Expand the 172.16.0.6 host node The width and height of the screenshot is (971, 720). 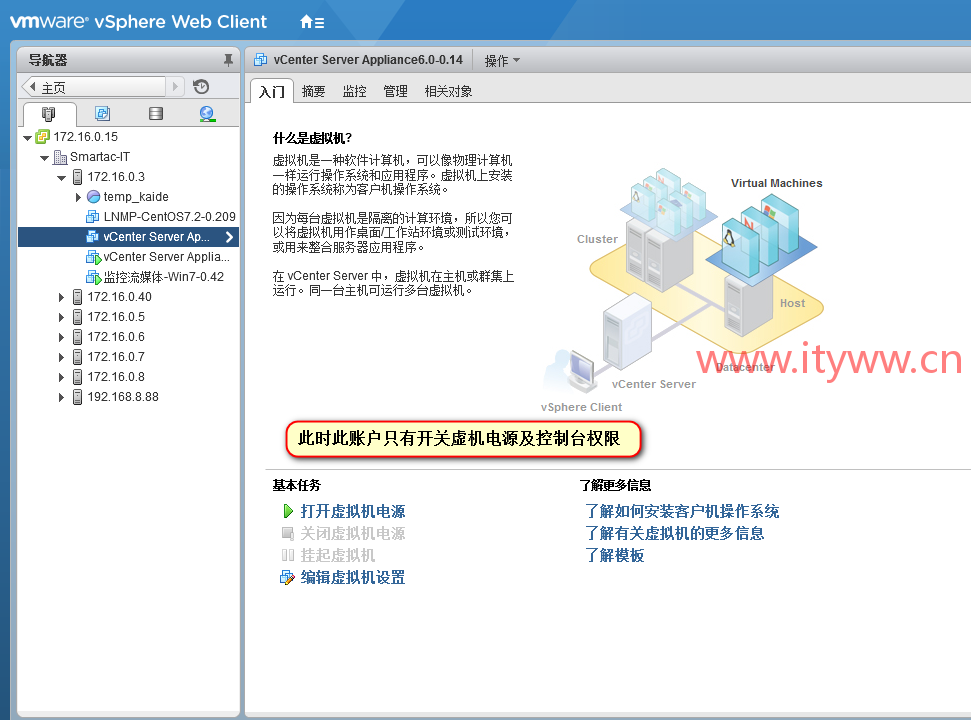(x=61, y=337)
